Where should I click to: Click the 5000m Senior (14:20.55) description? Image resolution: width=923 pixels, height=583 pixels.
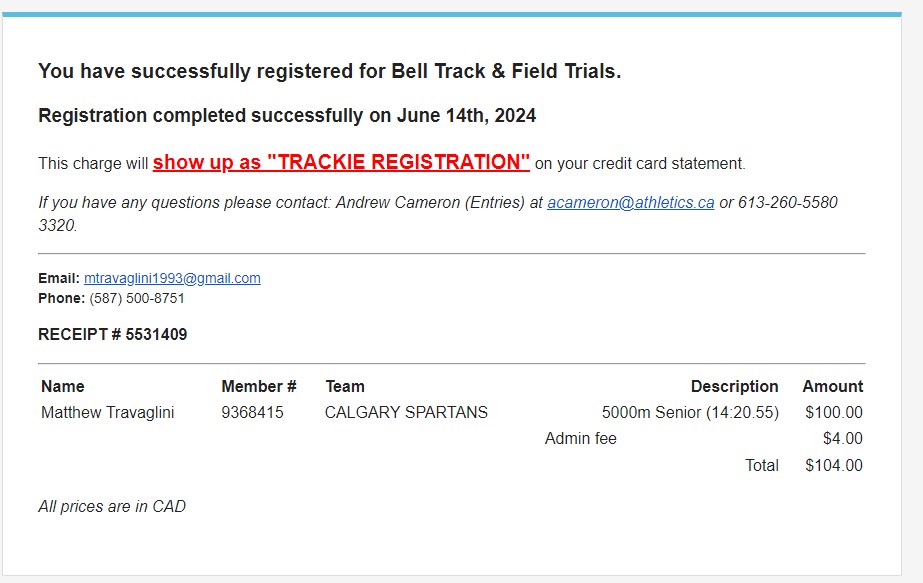[690, 412]
